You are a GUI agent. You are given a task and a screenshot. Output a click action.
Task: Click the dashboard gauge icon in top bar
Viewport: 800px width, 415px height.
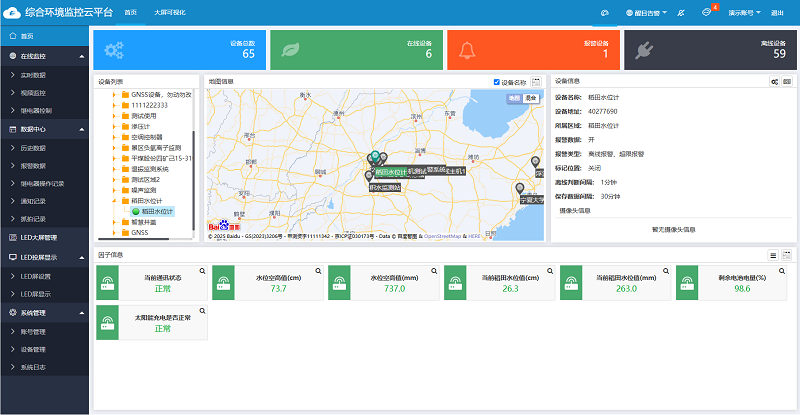(604, 12)
